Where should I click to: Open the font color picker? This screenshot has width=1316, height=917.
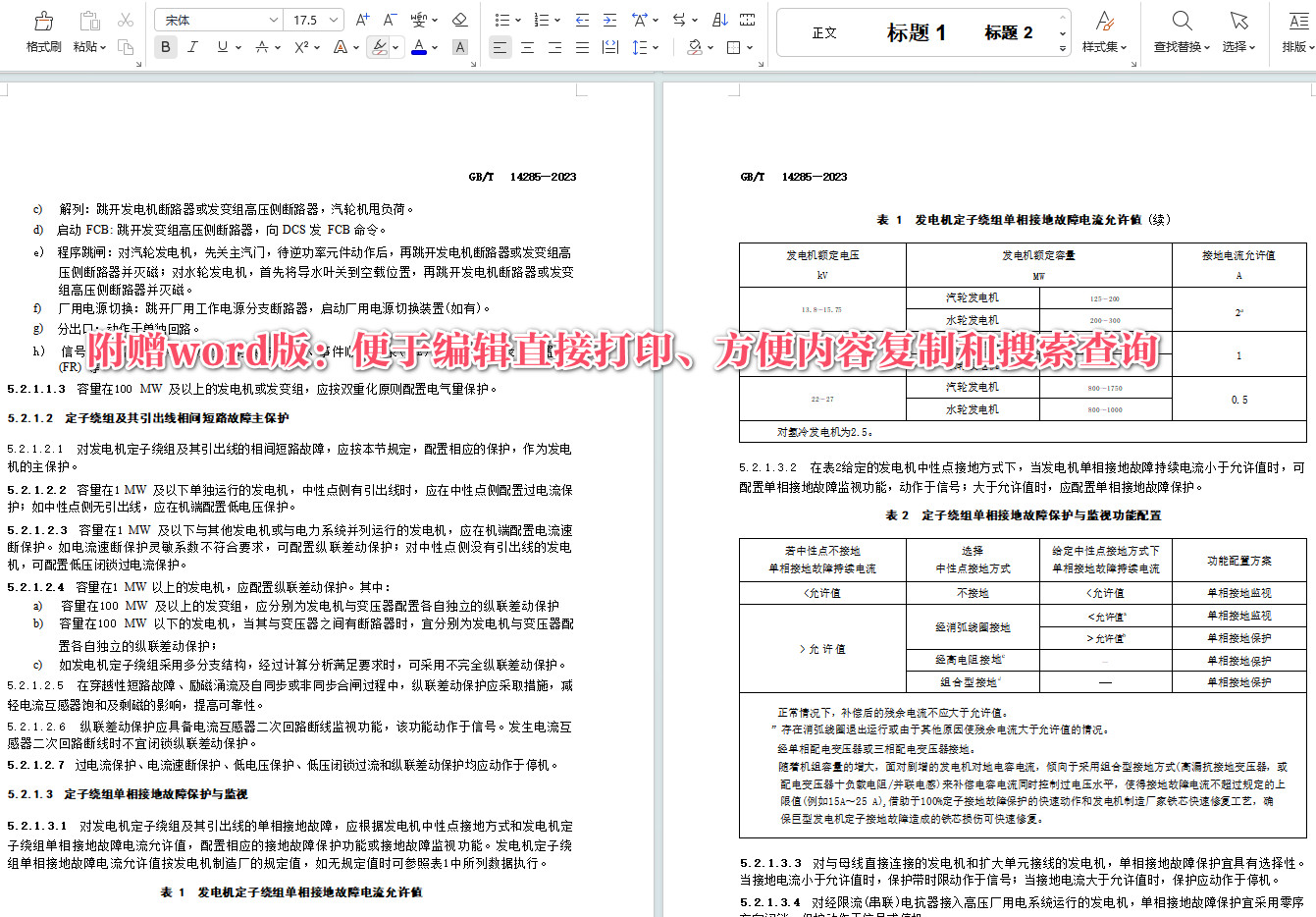tap(419, 46)
